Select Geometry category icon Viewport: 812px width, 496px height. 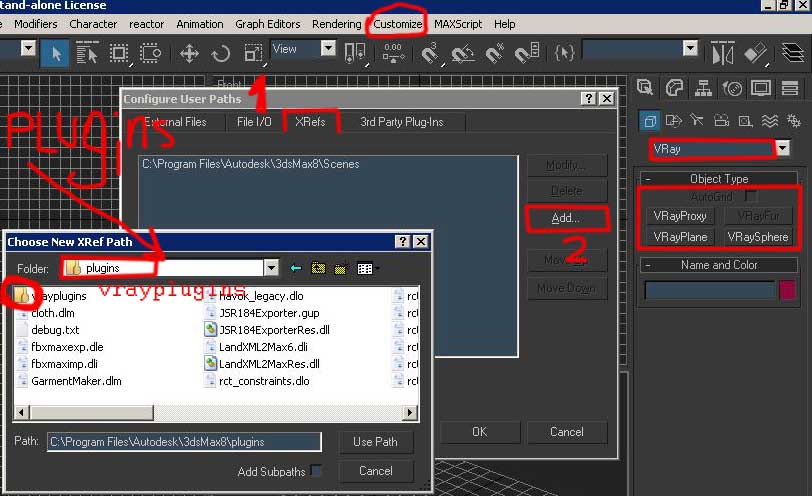pos(649,121)
